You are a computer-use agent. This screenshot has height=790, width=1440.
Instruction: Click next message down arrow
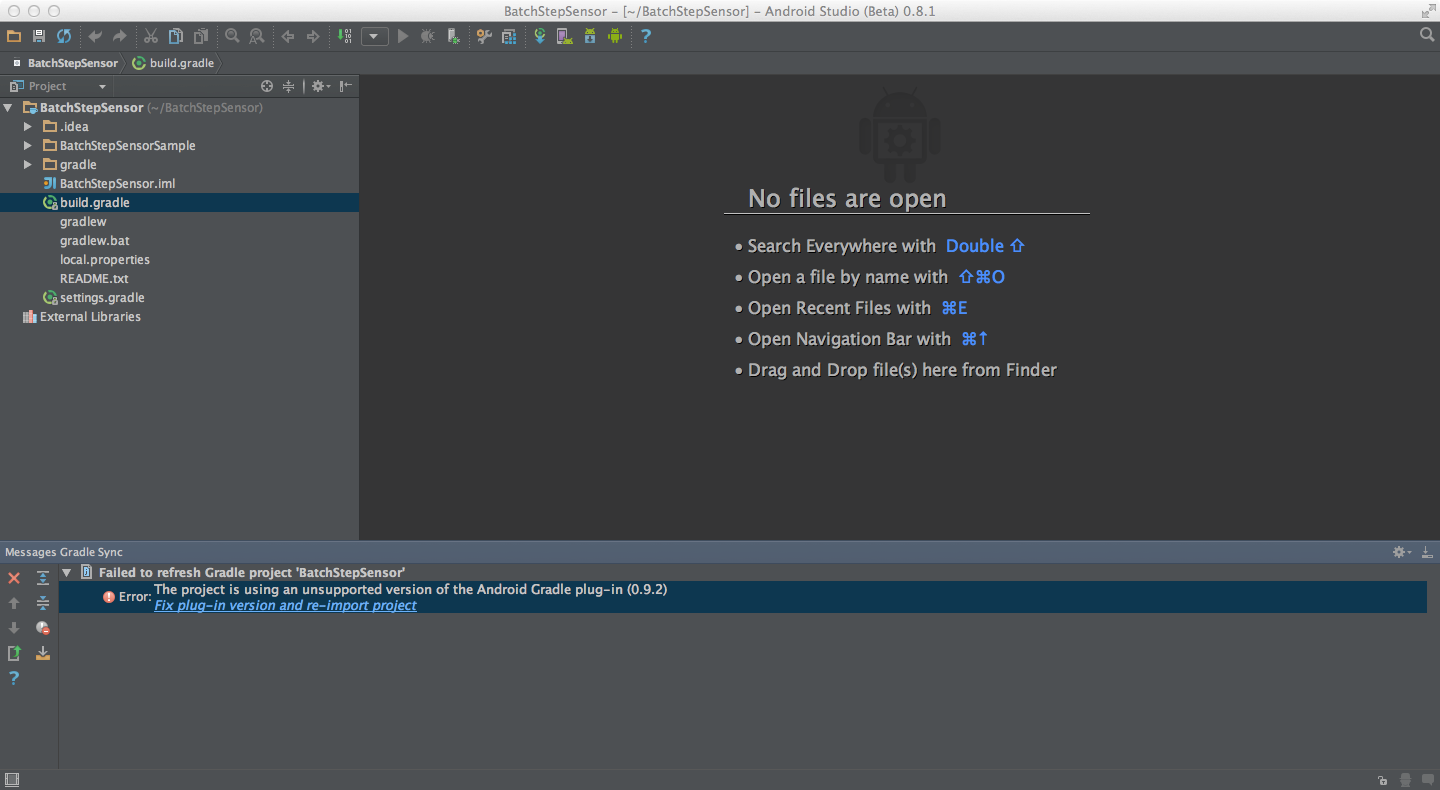[14, 628]
